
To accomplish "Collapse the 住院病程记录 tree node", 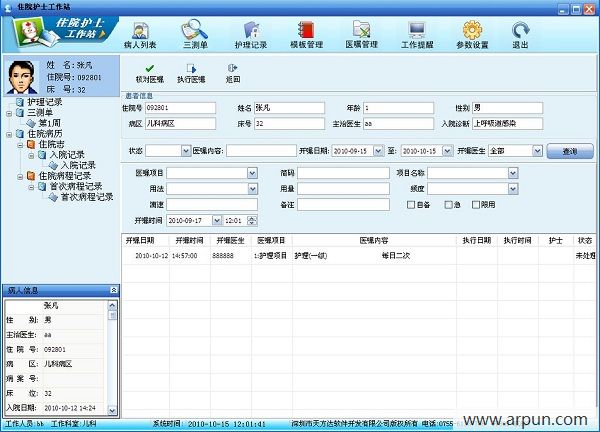I will click(20, 177).
